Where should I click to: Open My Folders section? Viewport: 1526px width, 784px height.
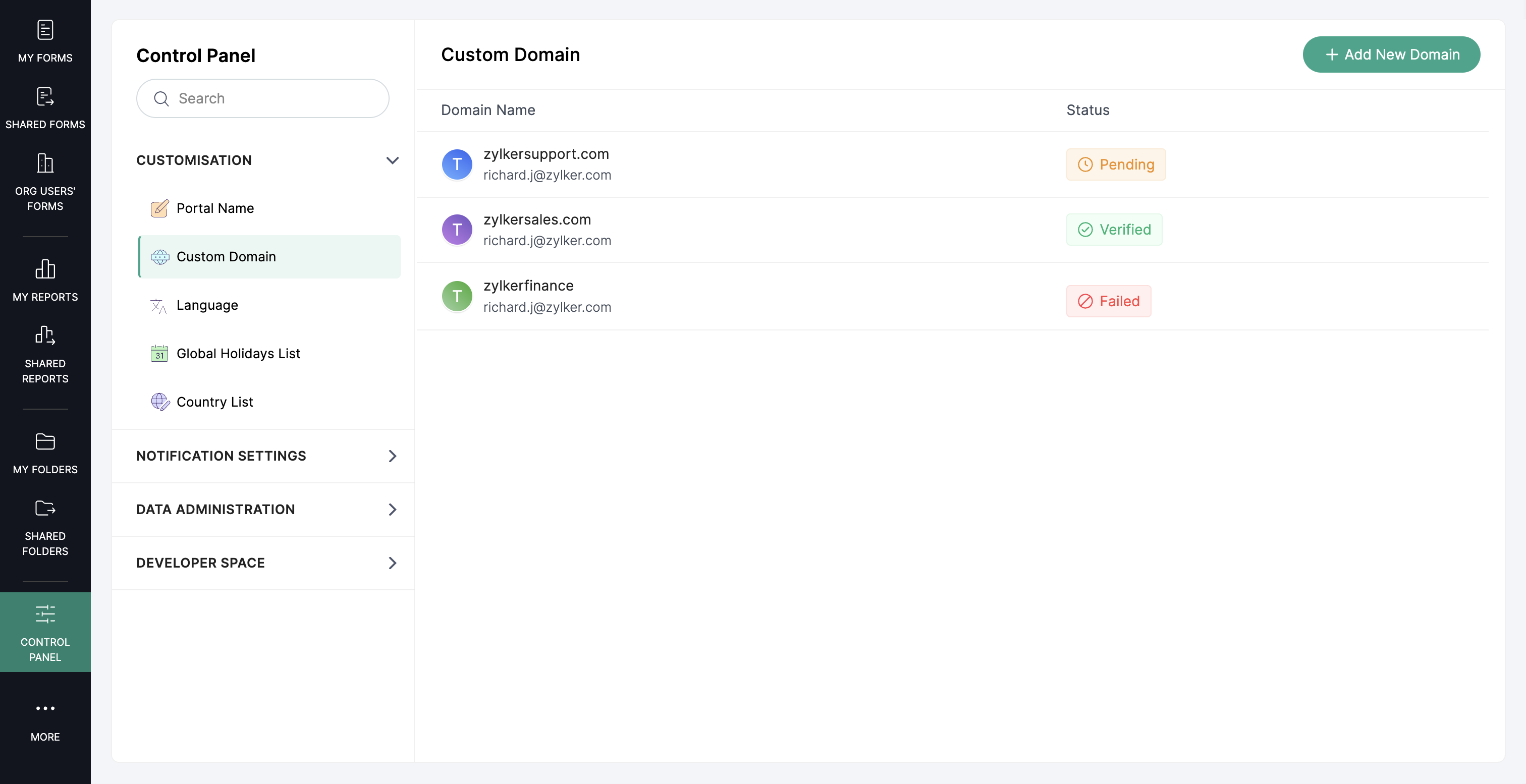(x=45, y=453)
